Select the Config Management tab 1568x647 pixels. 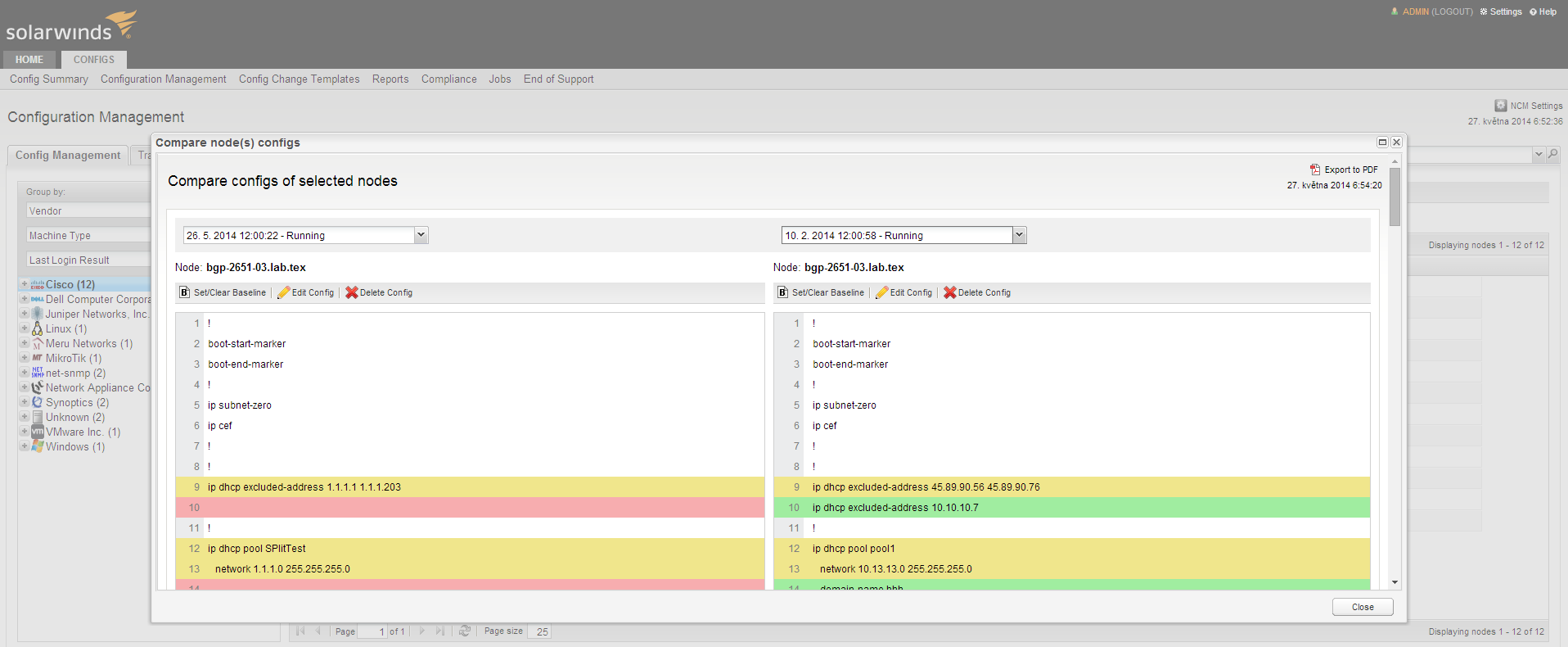68,156
